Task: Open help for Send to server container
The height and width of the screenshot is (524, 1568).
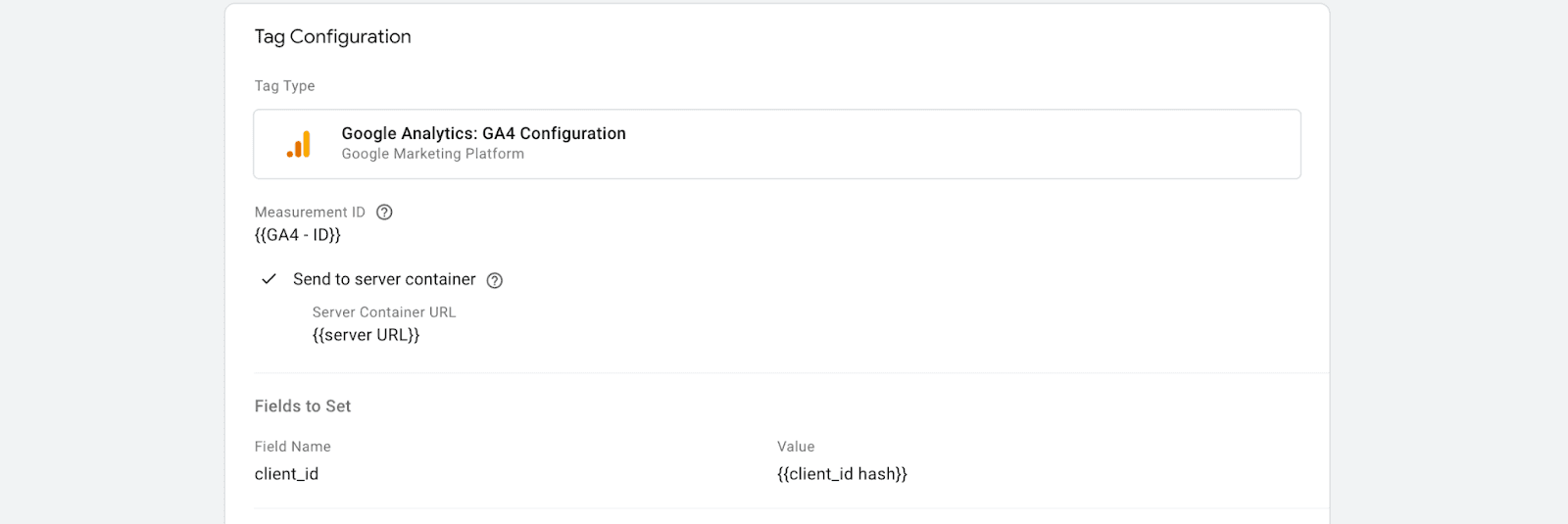Action: click(x=495, y=280)
